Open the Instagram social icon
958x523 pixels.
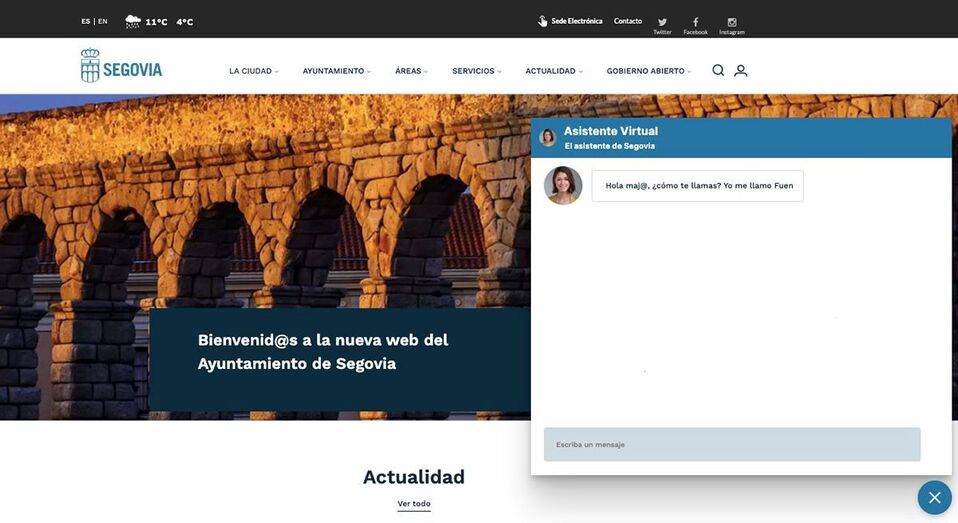732,22
